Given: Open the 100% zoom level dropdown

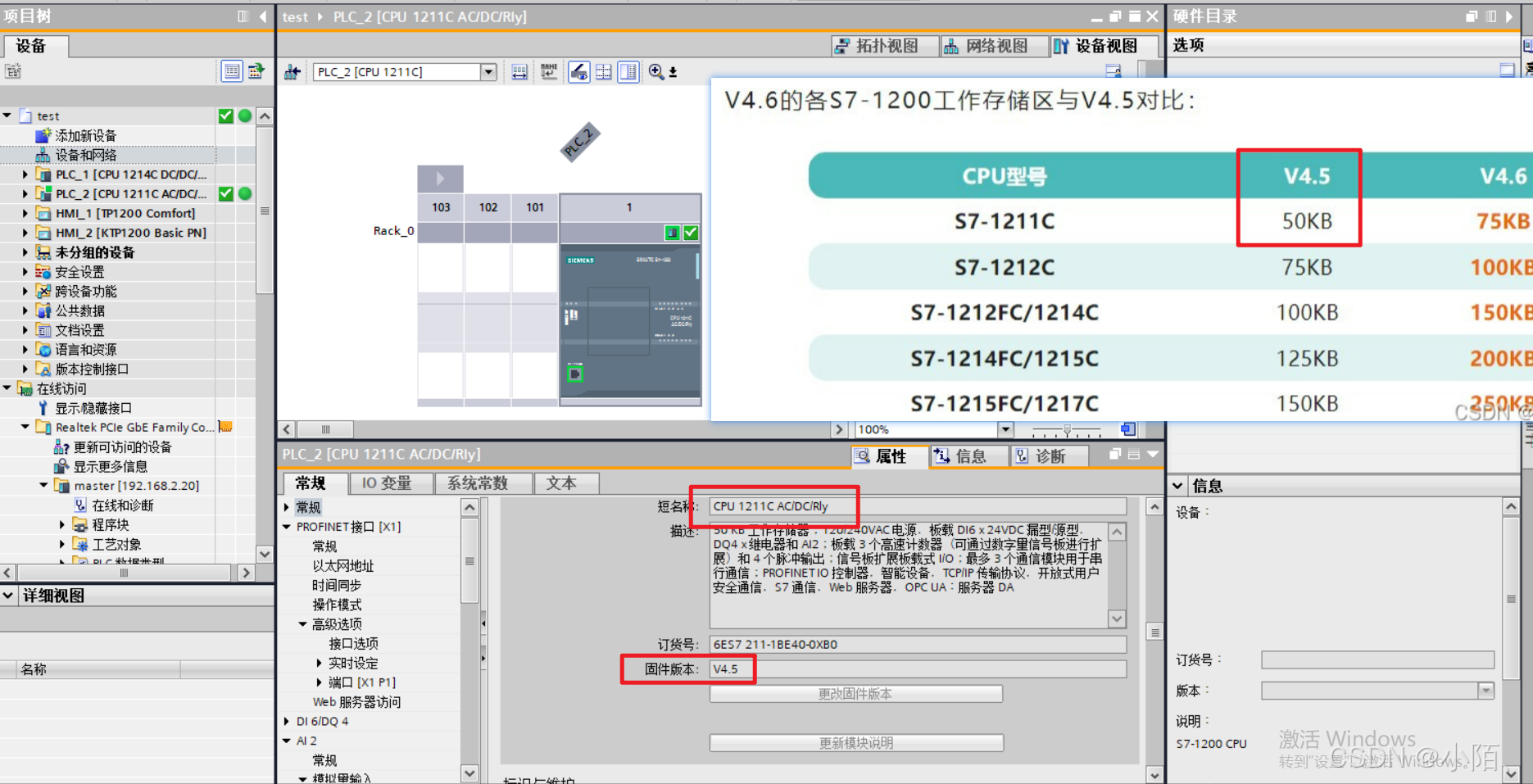Looking at the screenshot, I should tap(1005, 429).
